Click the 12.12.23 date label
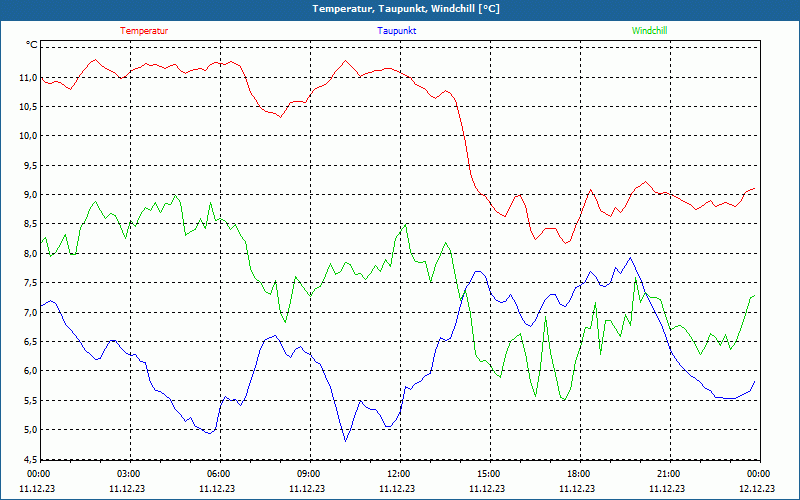The image size is (800, 500). pos(757,488)
